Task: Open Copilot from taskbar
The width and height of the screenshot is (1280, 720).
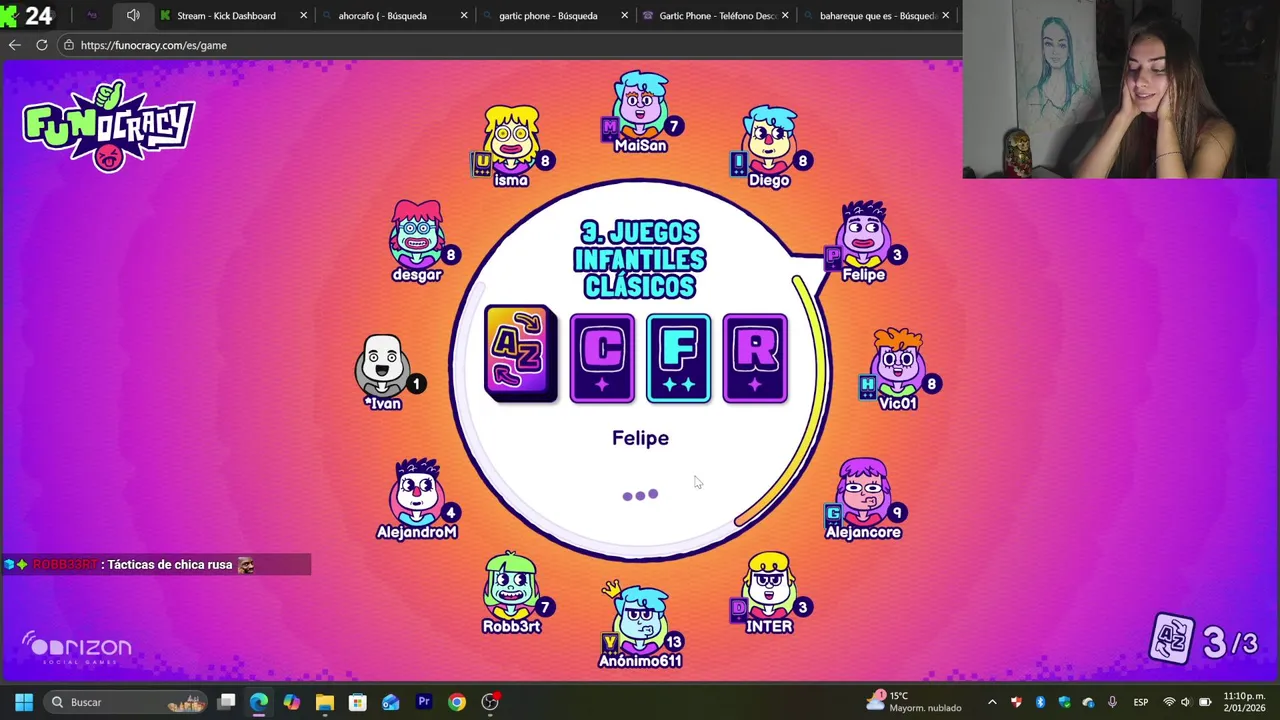Action: [291, 702]
